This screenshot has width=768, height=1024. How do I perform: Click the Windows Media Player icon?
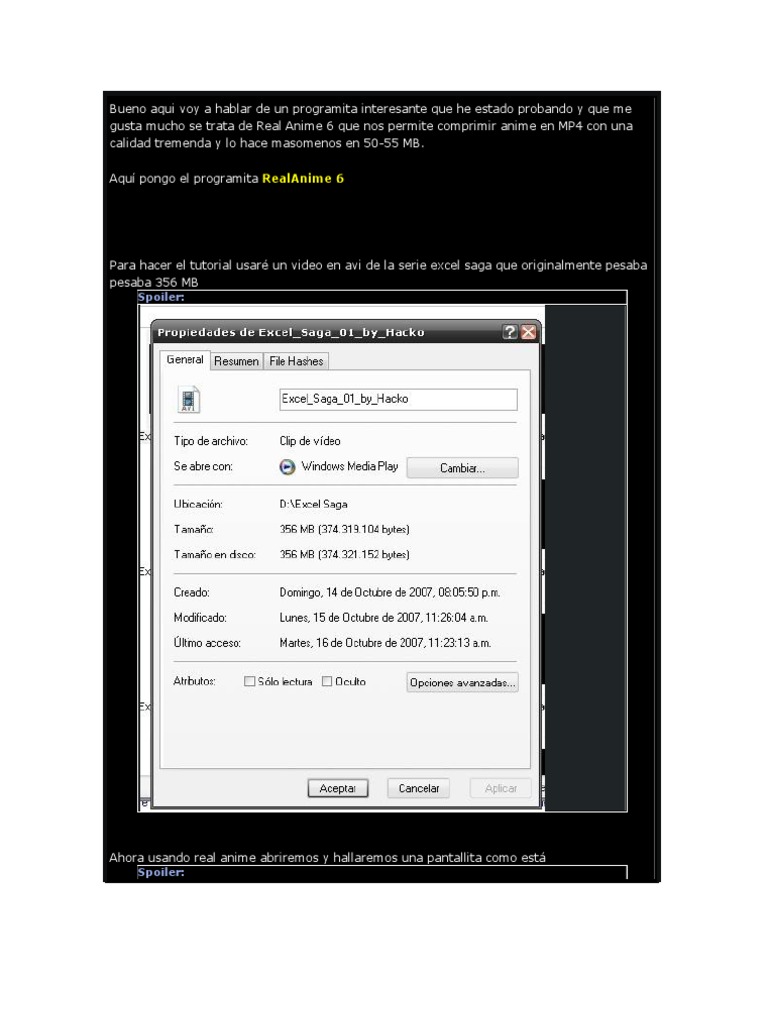(287, 467)
